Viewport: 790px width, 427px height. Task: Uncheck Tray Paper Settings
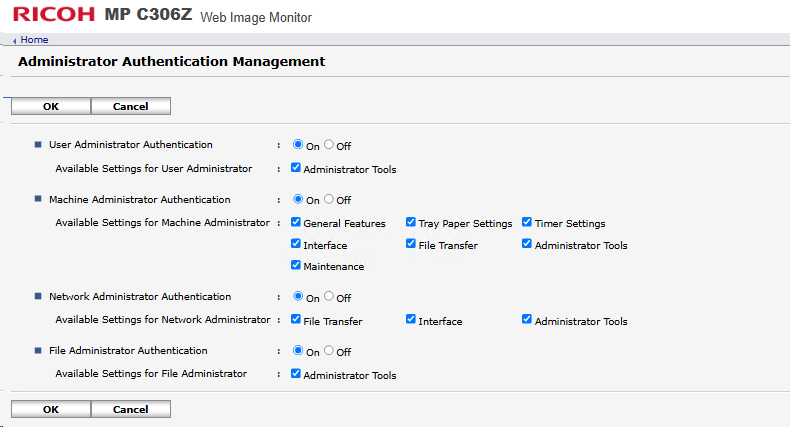411,222
